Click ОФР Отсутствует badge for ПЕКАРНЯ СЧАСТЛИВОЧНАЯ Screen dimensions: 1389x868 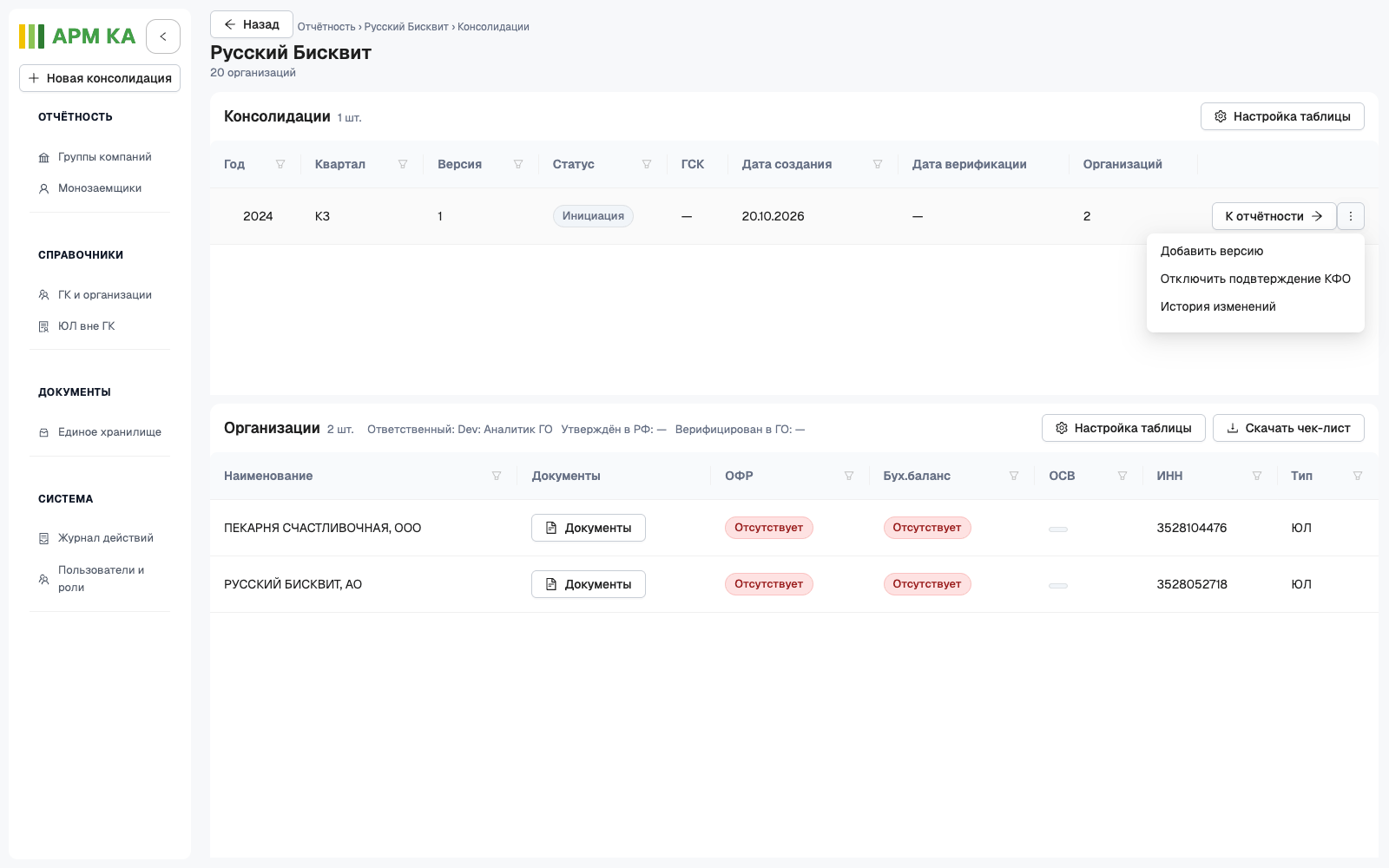[x=769, y=528]
